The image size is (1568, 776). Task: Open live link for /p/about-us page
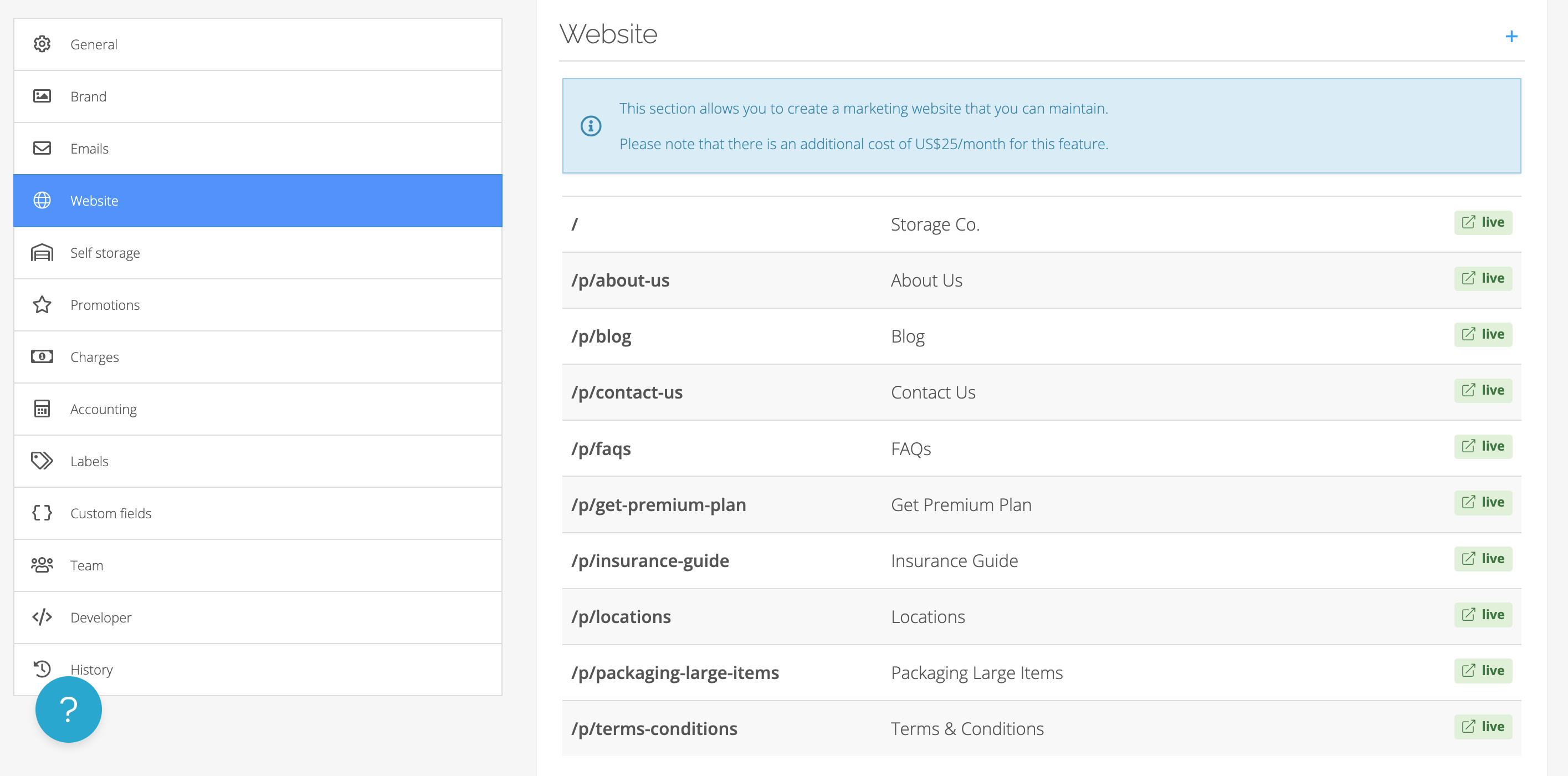pos(1483,278)
